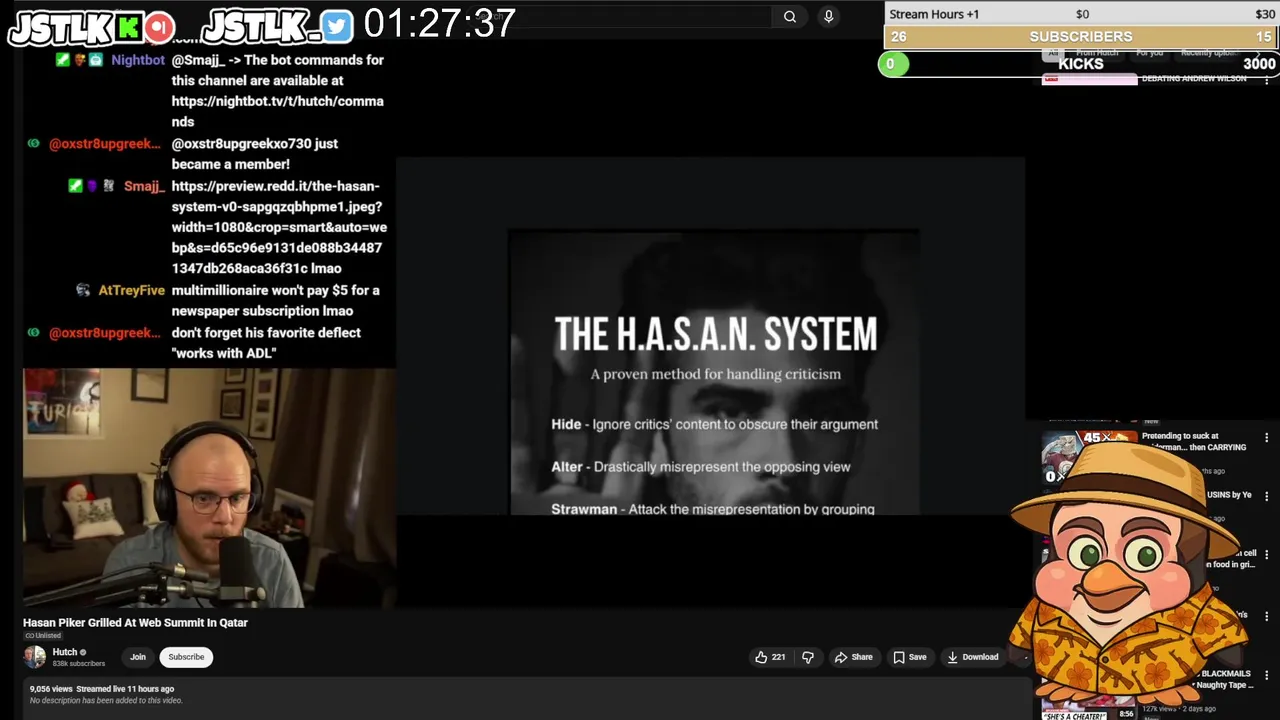Share the Hasan Piker video
Viewport: 1280px width, 720px height.
[853, 657]
